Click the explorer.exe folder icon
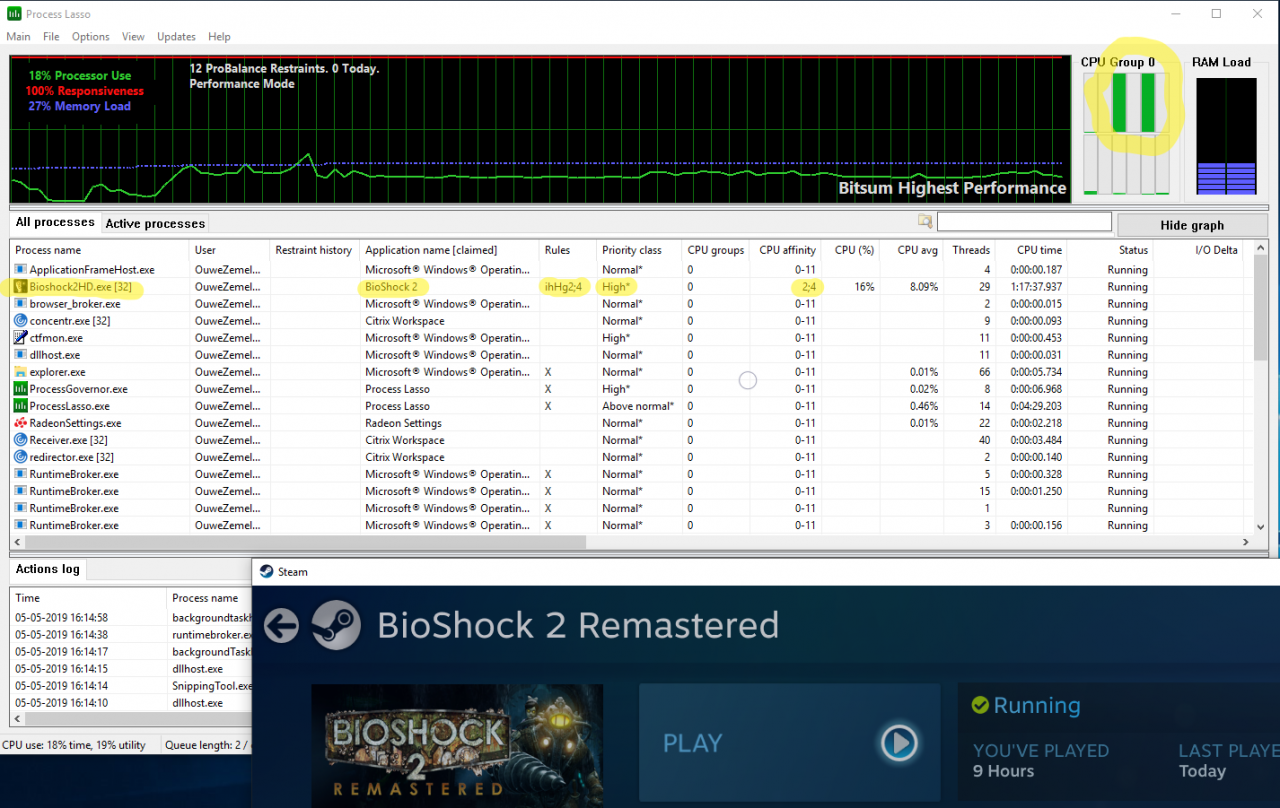The height and width of the screenshot is (808, 1280). pyautogui.click(x=21, y=372)
